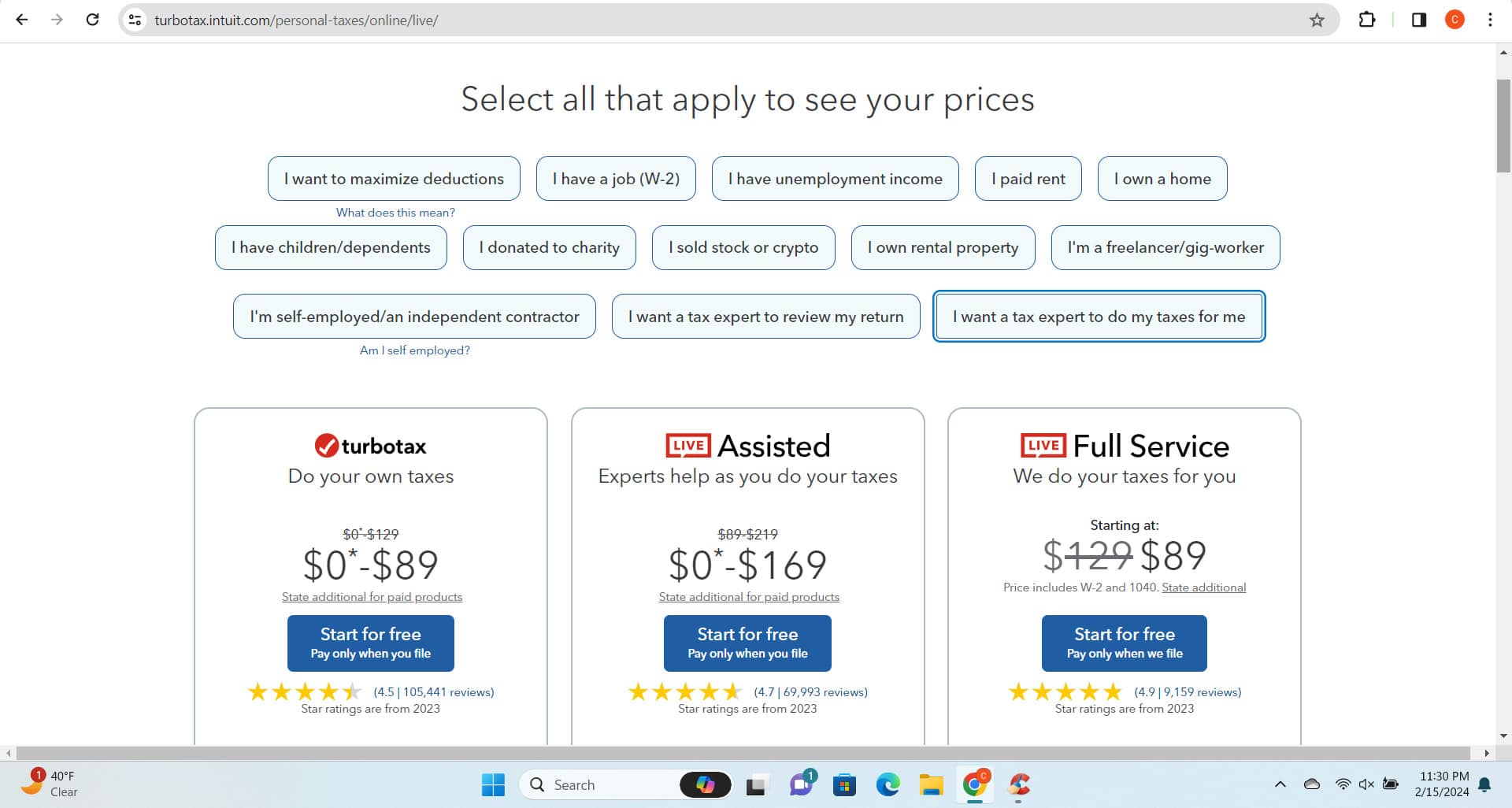The image size is (1512, 808).
Task: Open the Windows Start menu
Action: [x=493, y=784]
